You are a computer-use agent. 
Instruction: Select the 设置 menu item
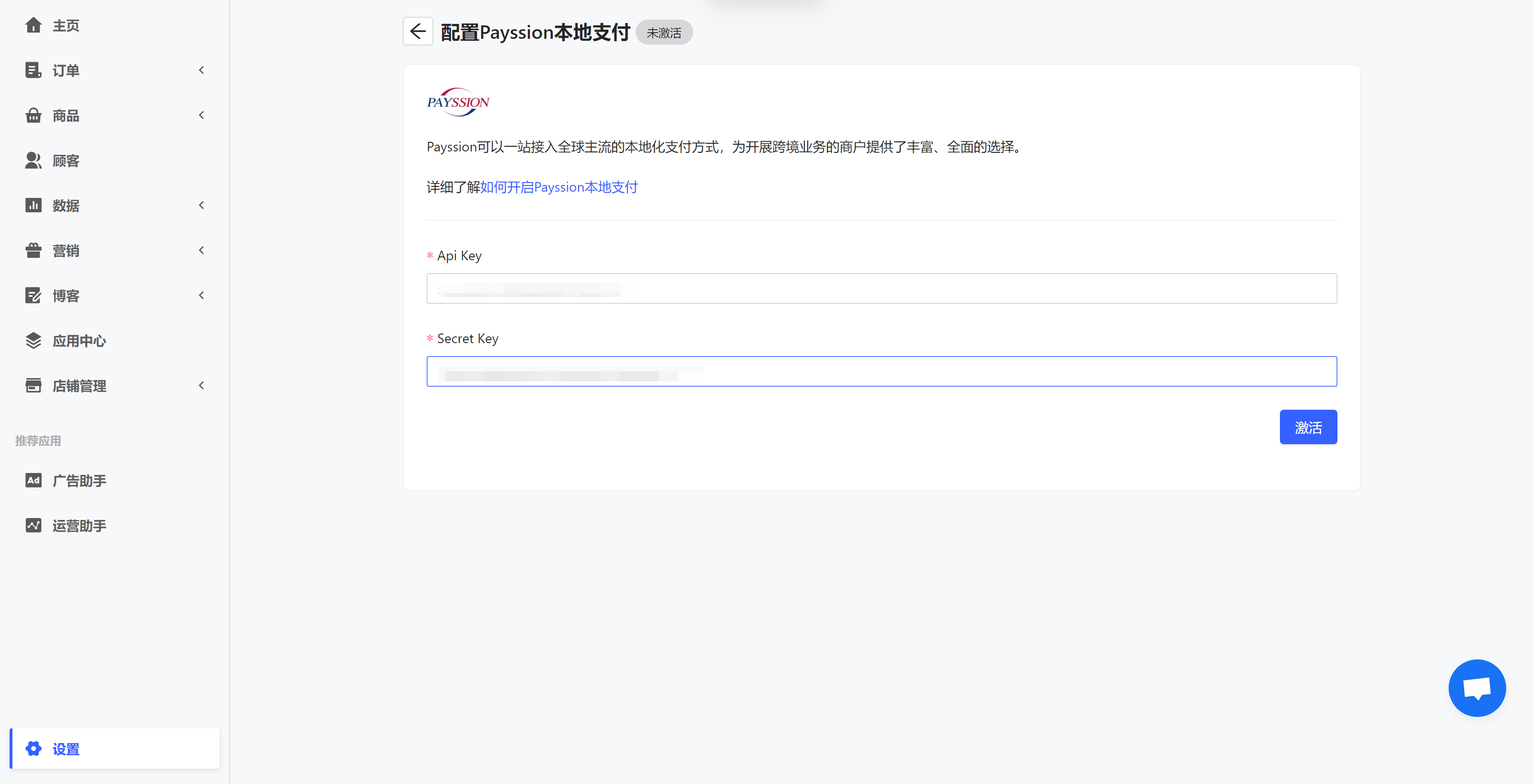coord(115,749)
